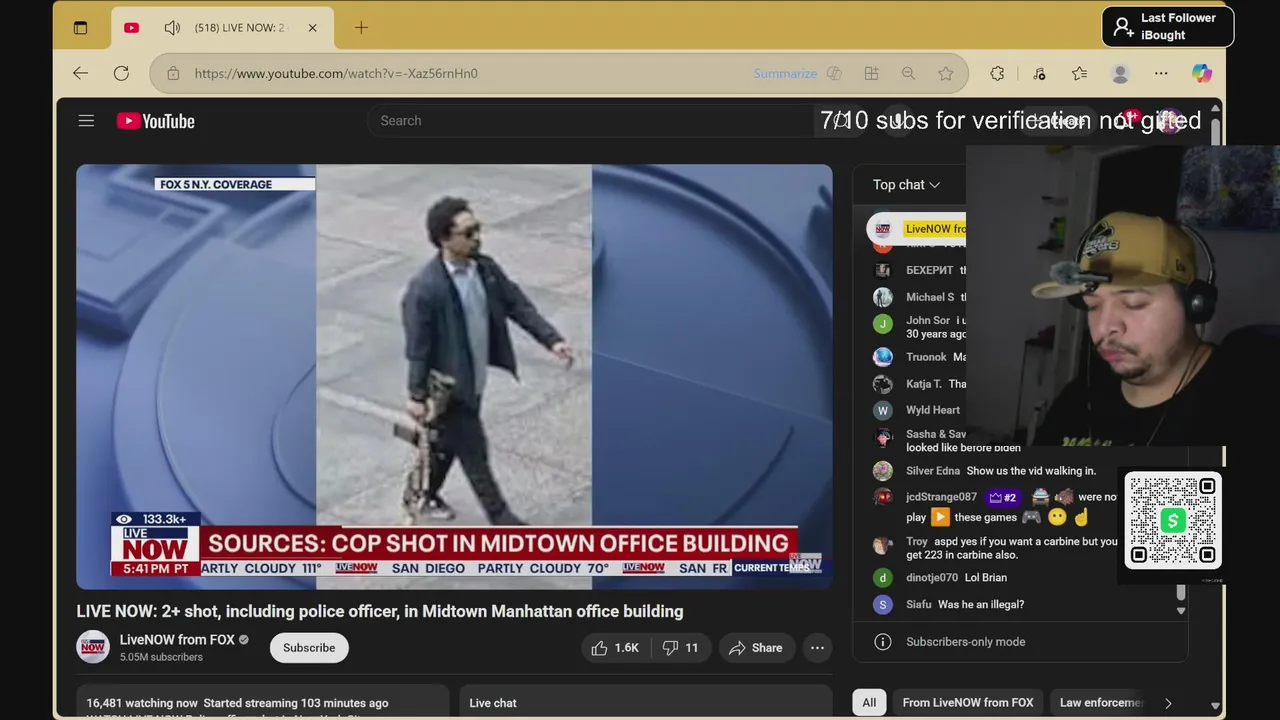Click the Summarize button in address bar
The image size is (1280, 720).
tap(785, 73)
